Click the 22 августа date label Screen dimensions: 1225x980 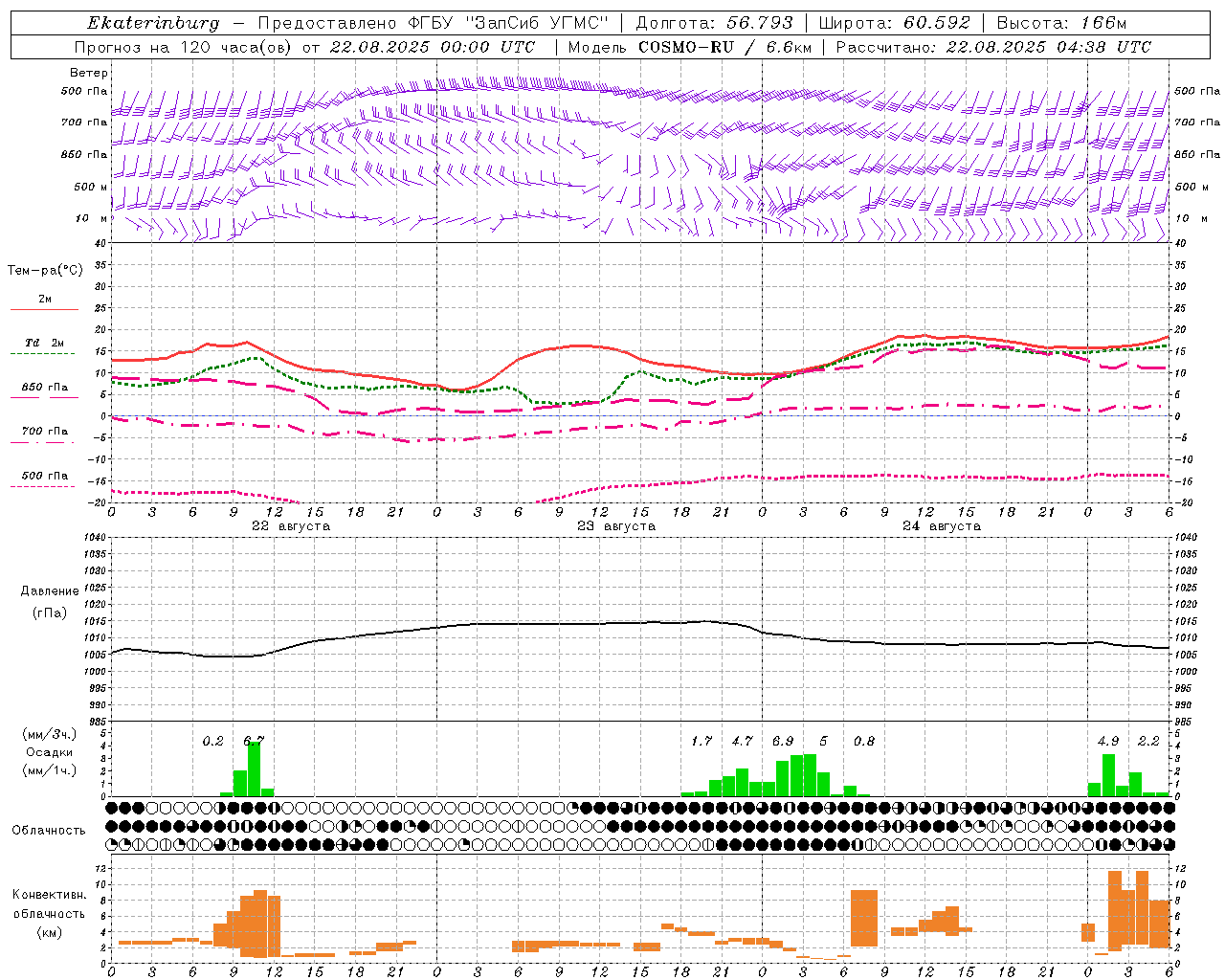[291, 526]
